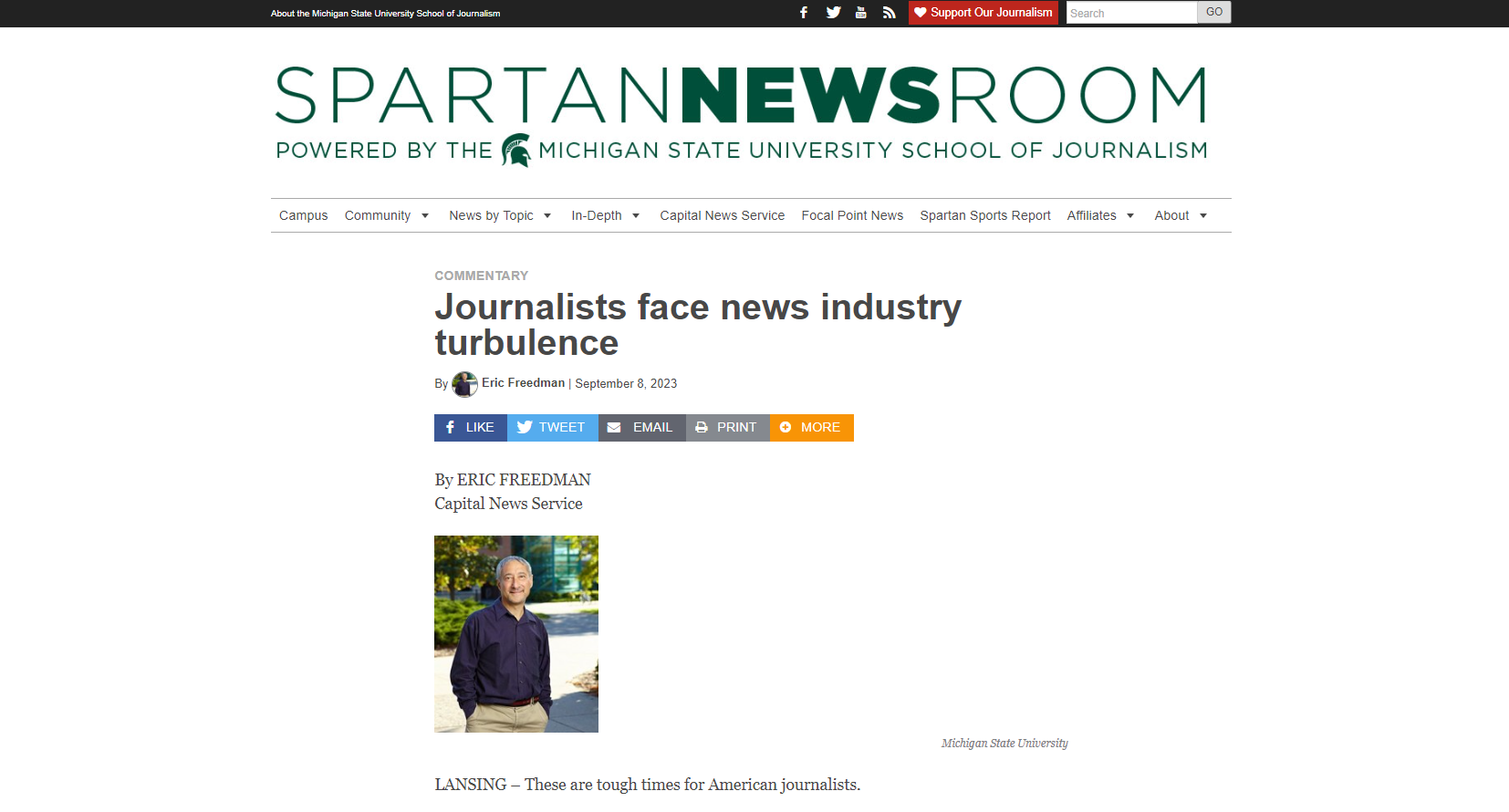Click the September 8, 2023 date
The height and width of the screenshot is (812, 1509).
tap(626, 384)
